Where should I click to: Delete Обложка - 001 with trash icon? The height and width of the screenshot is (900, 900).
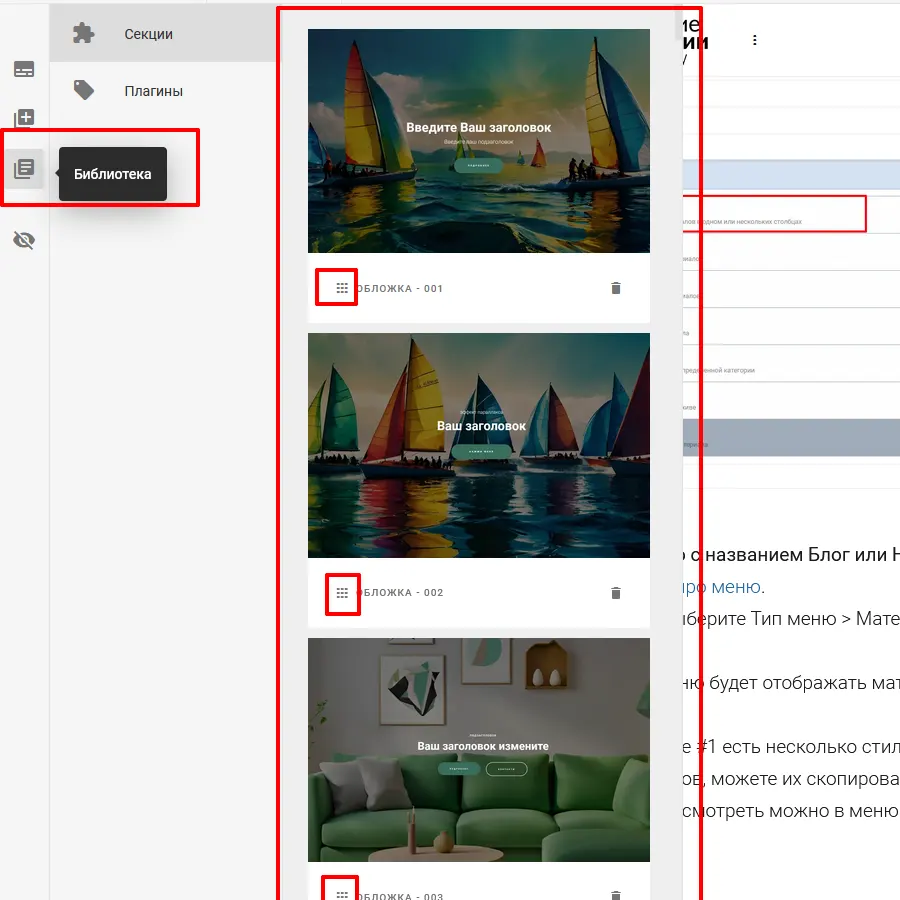(616, 288)
